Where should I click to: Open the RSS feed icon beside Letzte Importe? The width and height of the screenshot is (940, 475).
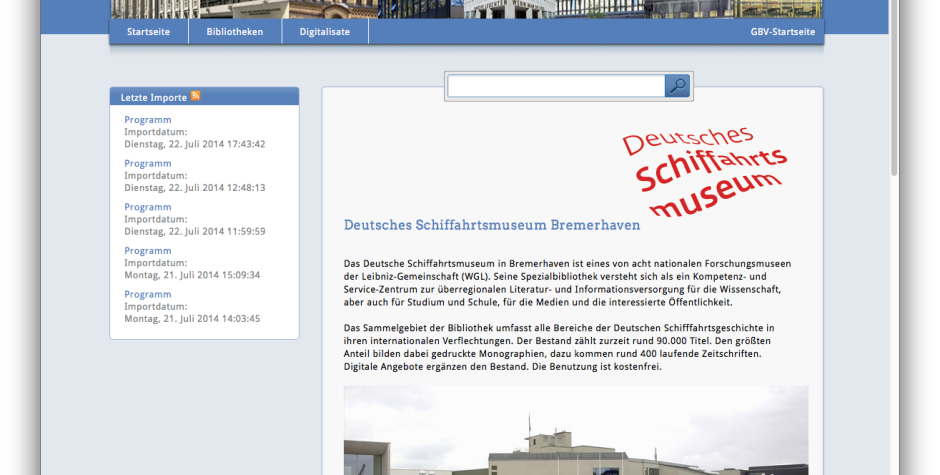195,96
